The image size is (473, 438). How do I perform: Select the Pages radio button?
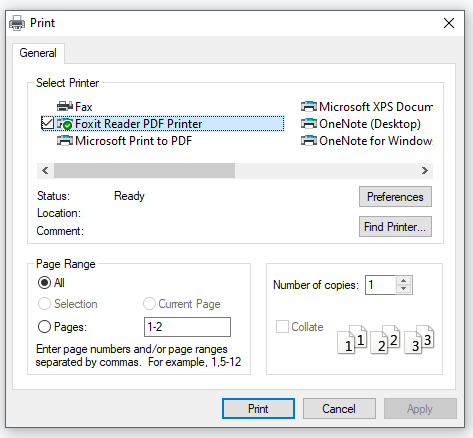click(x=44, y=327)
